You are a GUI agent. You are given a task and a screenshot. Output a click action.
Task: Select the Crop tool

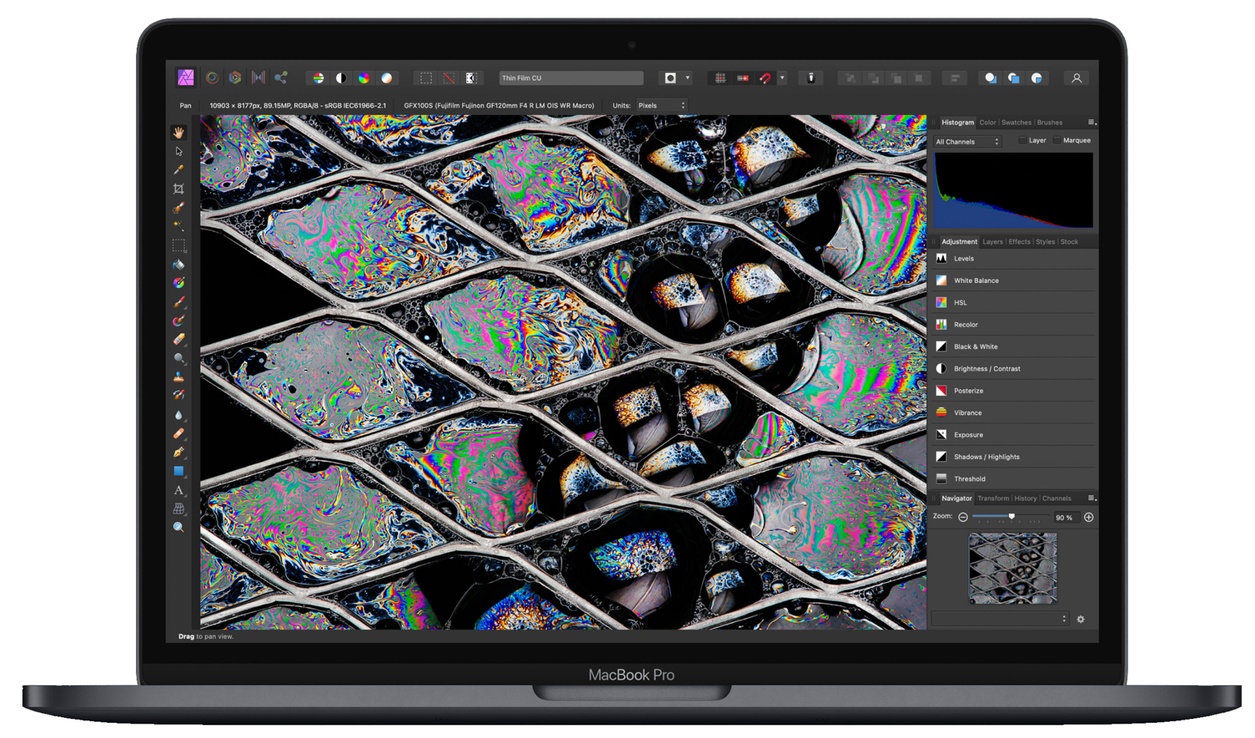[x=179, y=189]
